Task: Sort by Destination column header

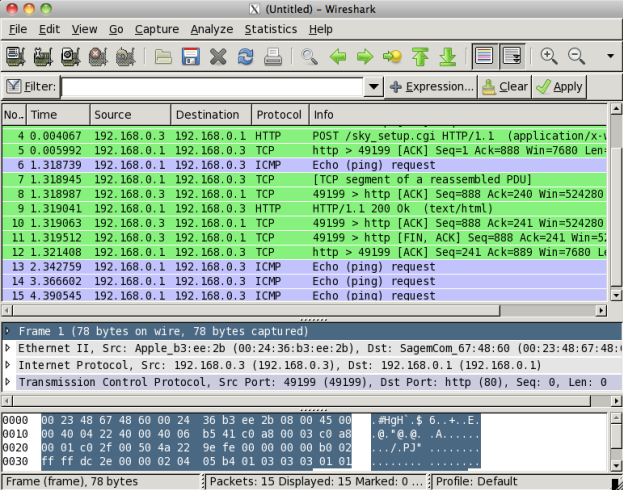Action: (x=211, y=115)
